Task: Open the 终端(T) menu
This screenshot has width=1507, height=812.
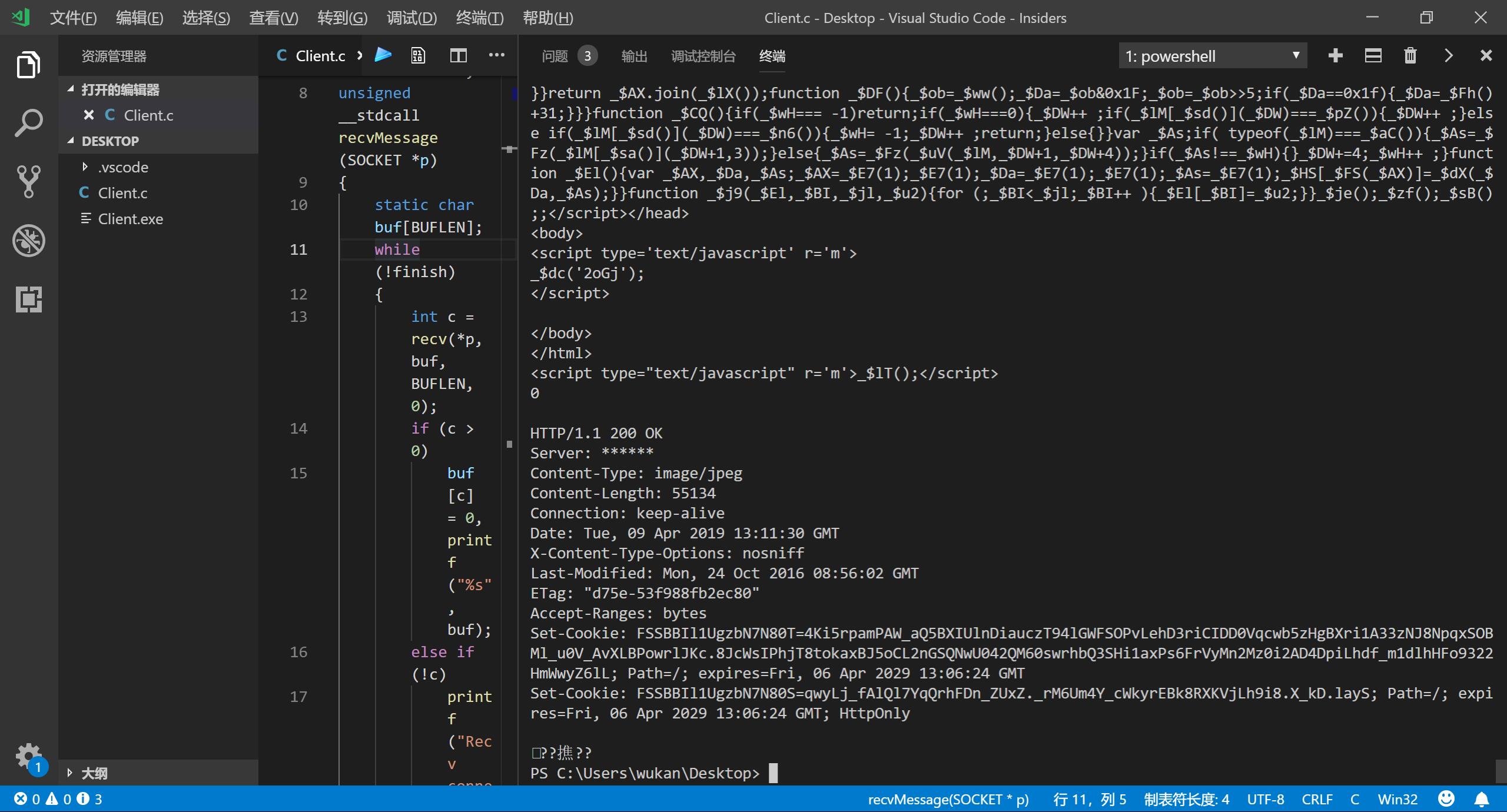Action: coord(479,18)
